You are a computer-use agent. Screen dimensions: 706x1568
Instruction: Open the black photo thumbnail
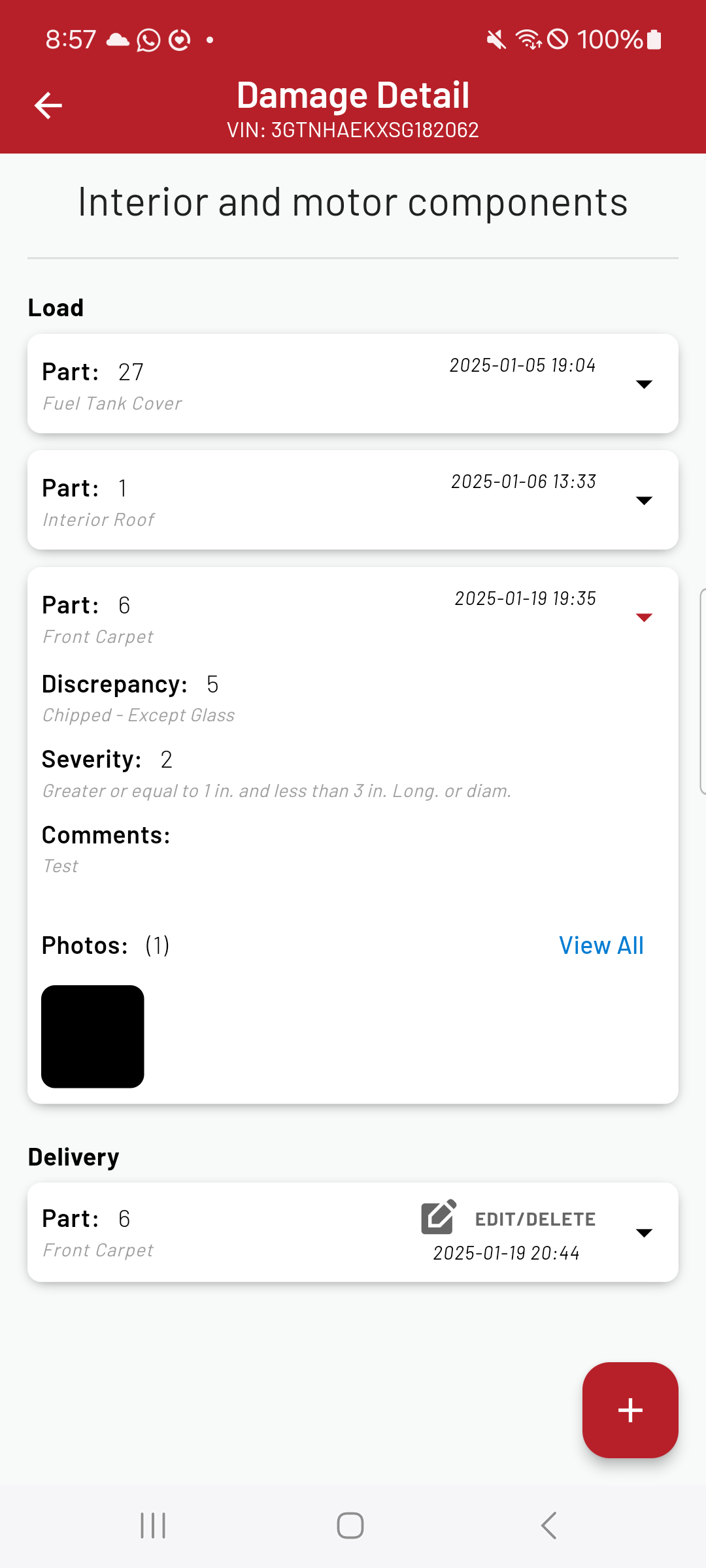pos(93,1036)
